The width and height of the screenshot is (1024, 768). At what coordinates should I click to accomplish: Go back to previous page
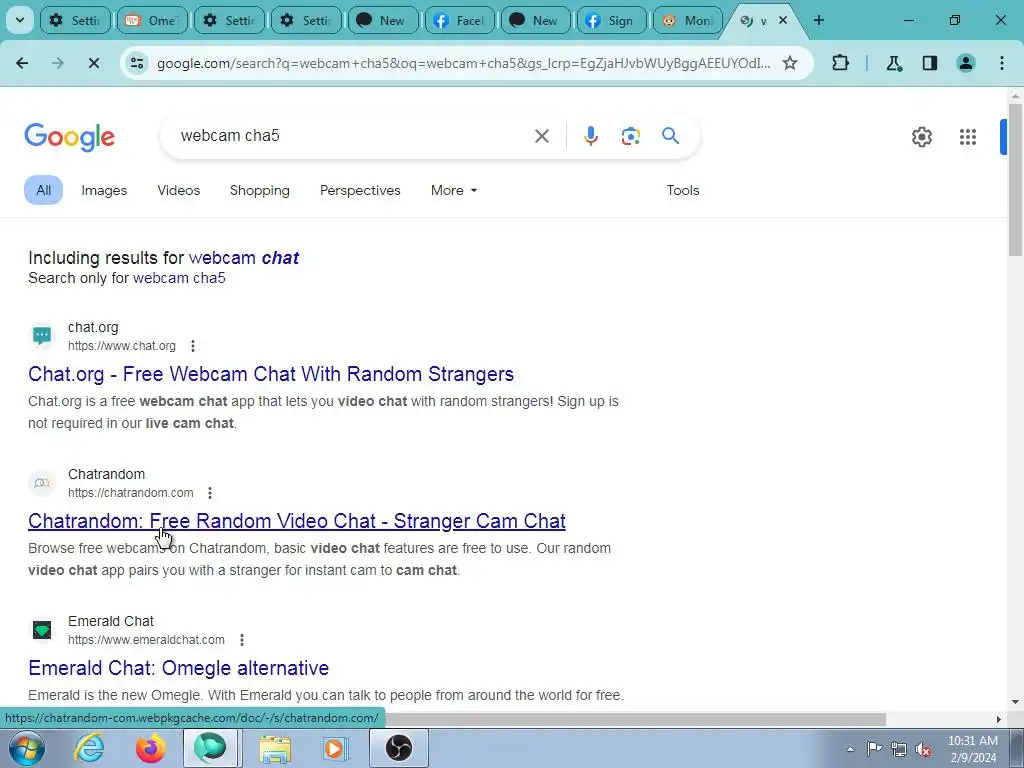[22, 63]
